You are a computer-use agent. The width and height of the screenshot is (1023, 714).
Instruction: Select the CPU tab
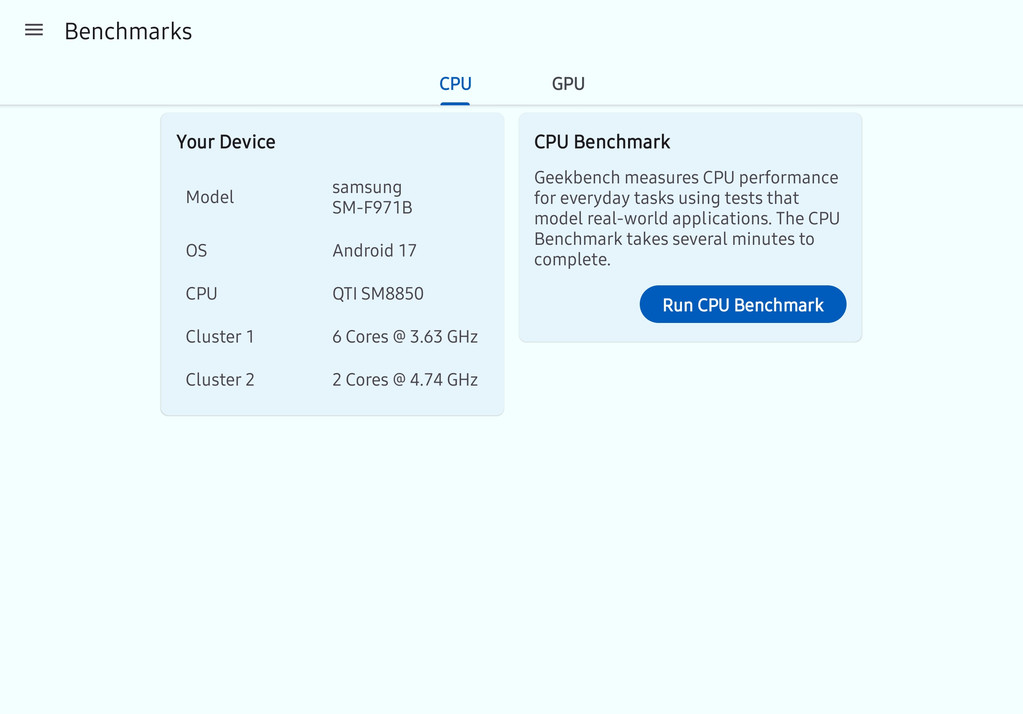coord(455,84)
